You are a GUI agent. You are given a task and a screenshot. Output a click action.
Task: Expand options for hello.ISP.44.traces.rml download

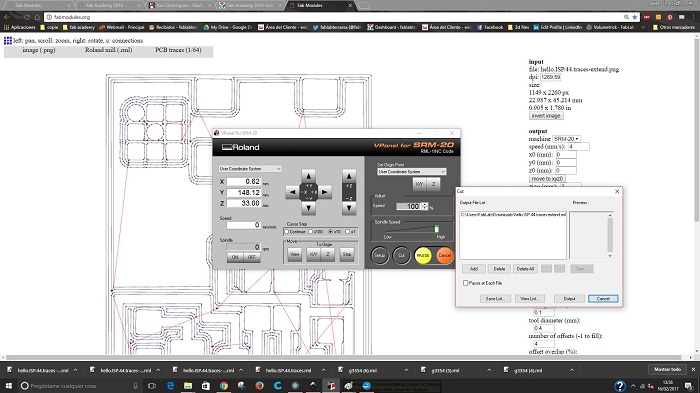click(323, 370)
